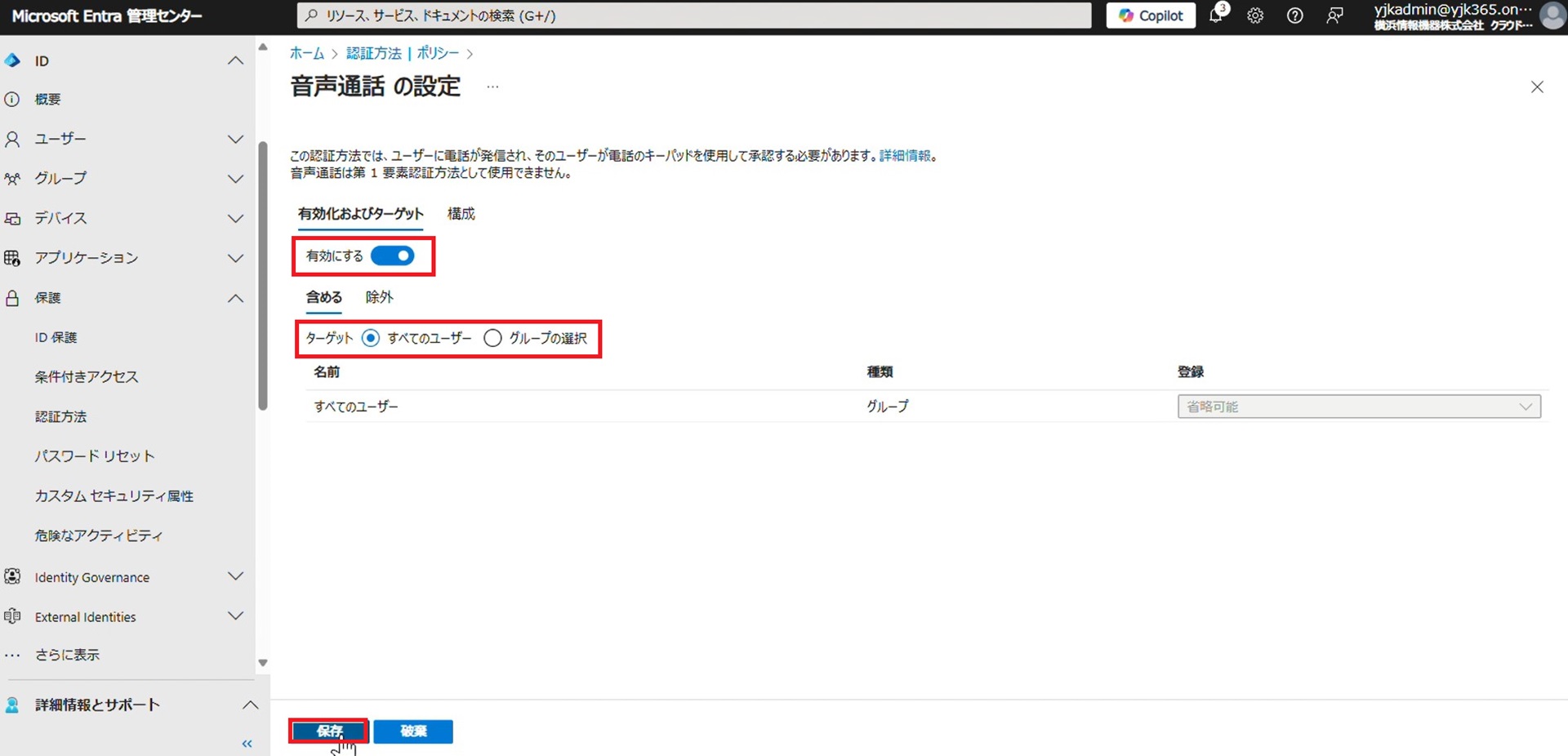Click the account avatar icon
The height and width of the screenshot is (756, 1568).
click(x=1552, y=16)
